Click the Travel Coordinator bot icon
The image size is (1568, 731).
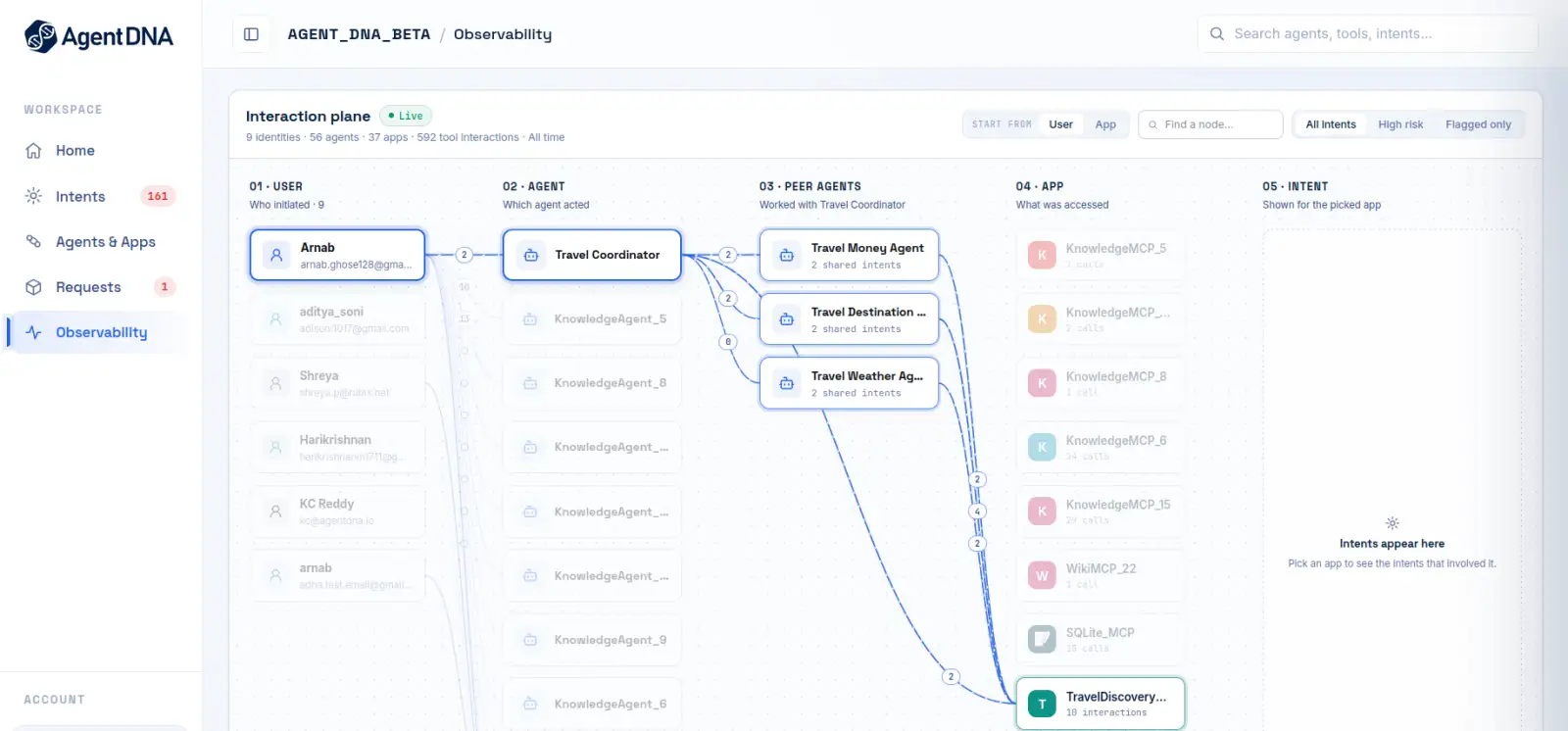[x=530, y=255]
